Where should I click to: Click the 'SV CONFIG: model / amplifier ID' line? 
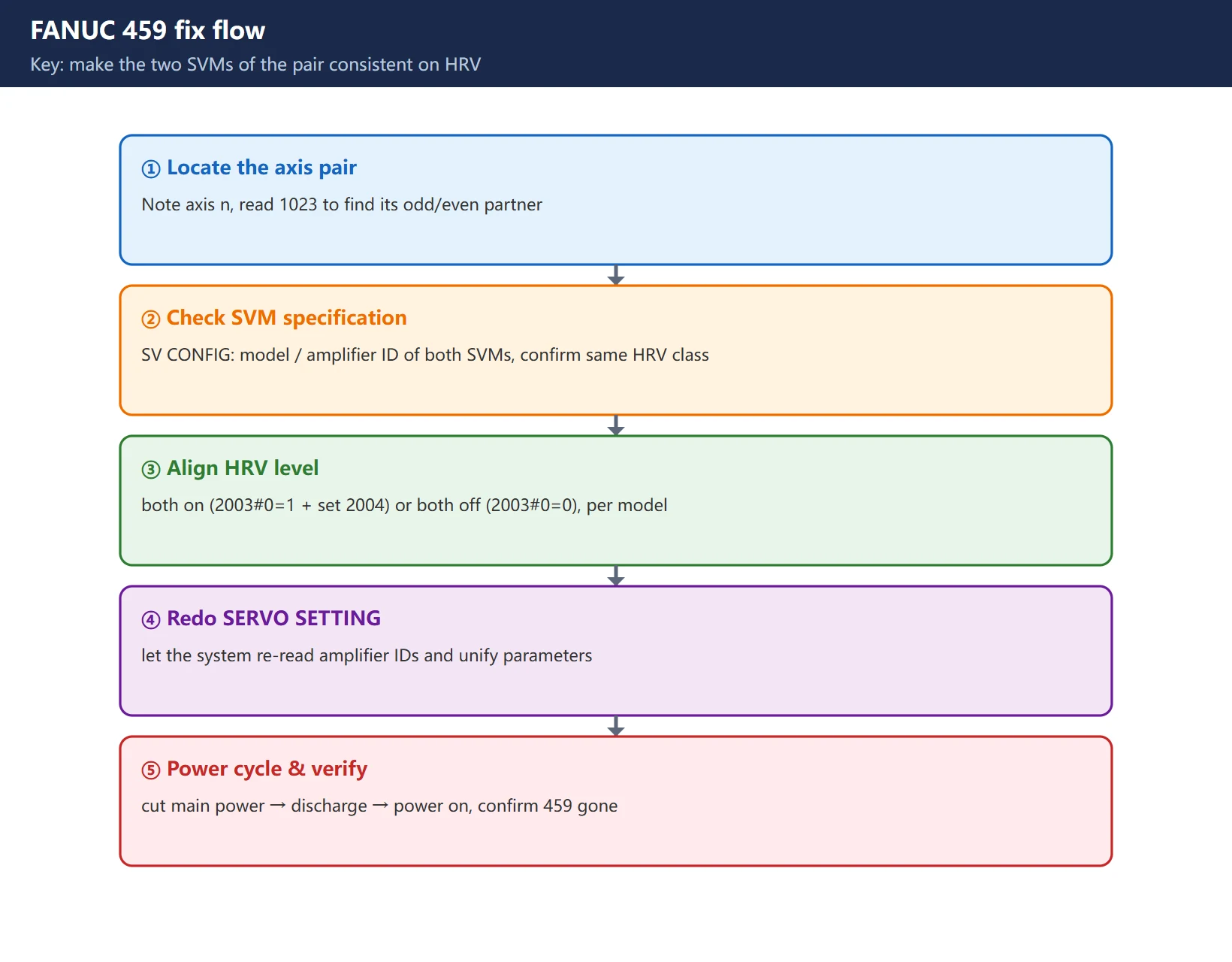tap(425, 355)
